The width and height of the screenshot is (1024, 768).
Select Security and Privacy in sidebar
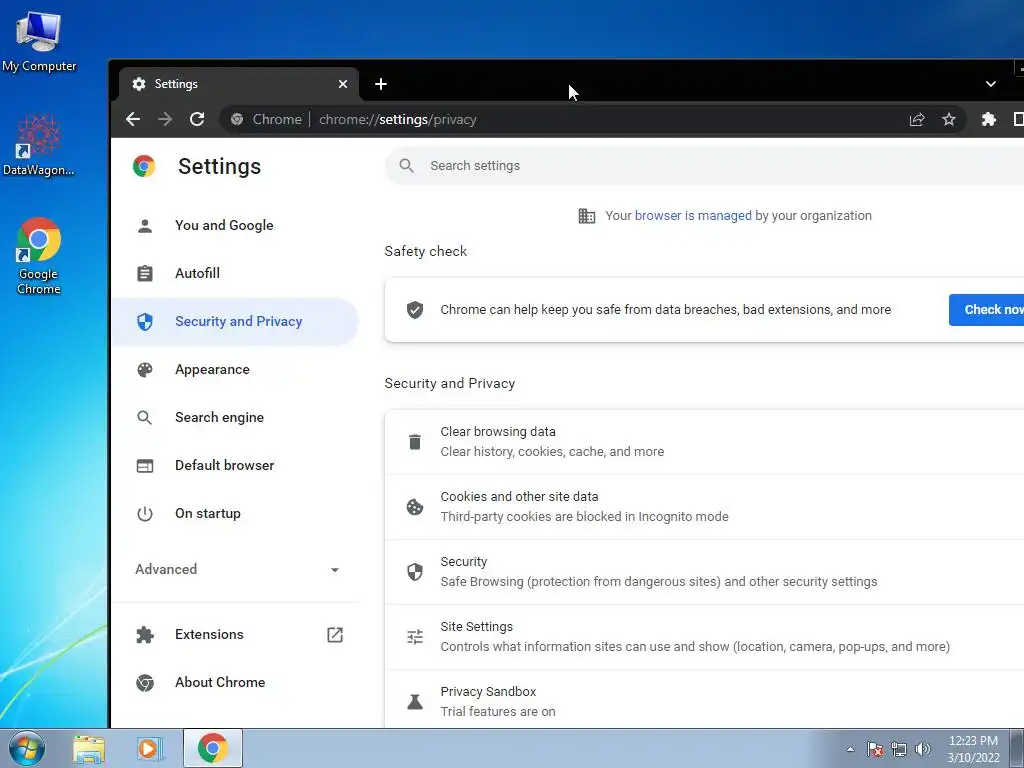235,322
